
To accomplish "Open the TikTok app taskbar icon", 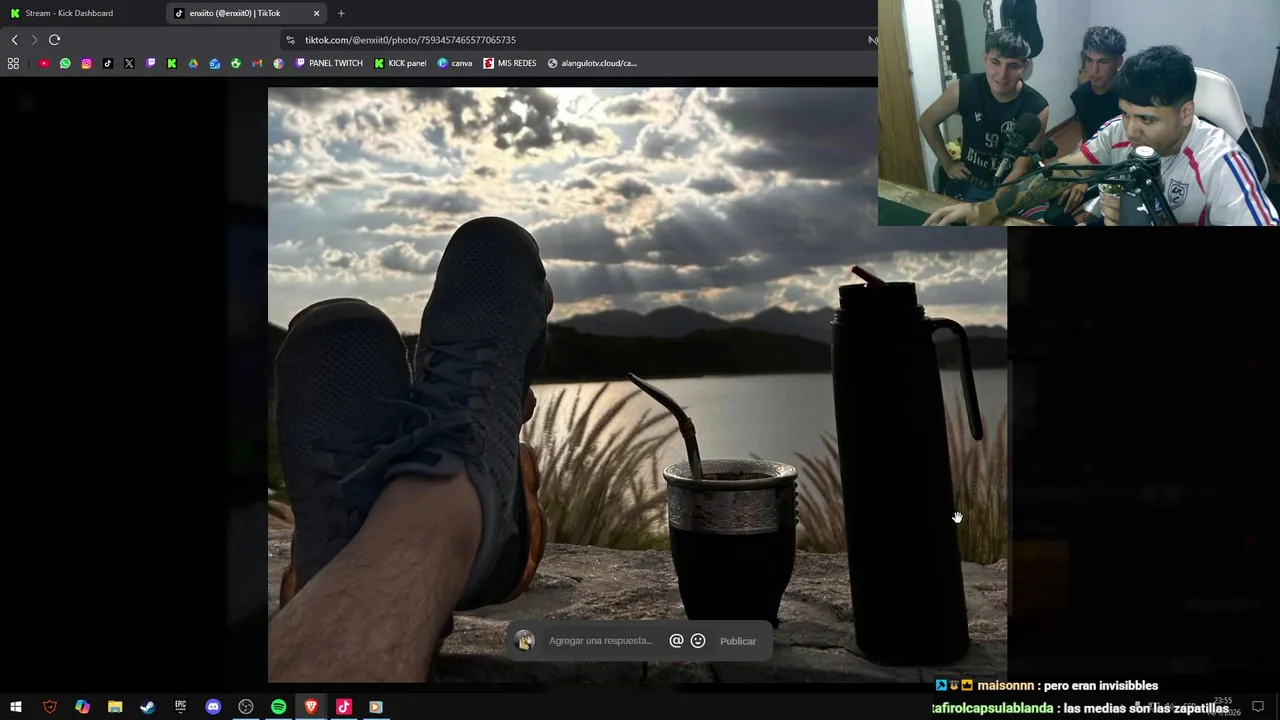I will click(x=343, y=707).
